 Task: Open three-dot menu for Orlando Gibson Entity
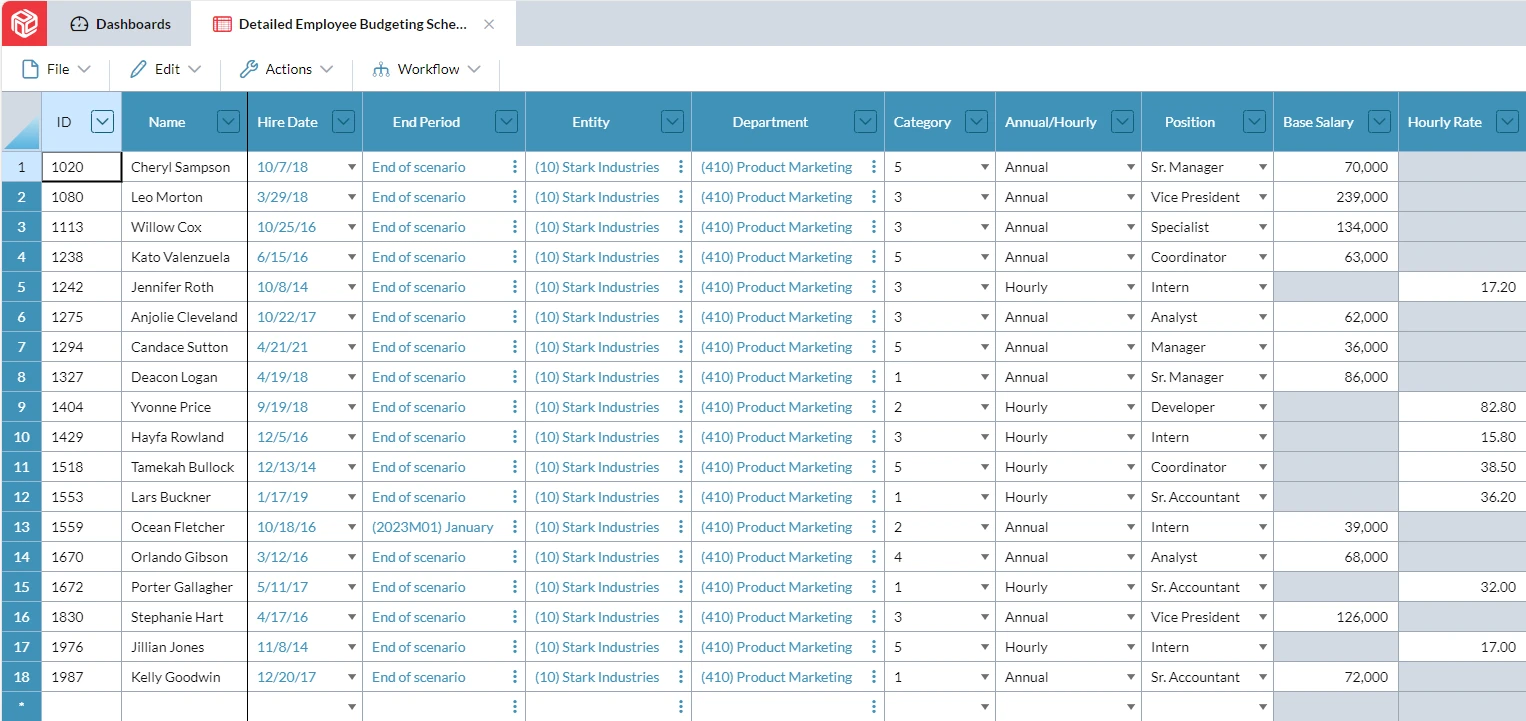681,557
